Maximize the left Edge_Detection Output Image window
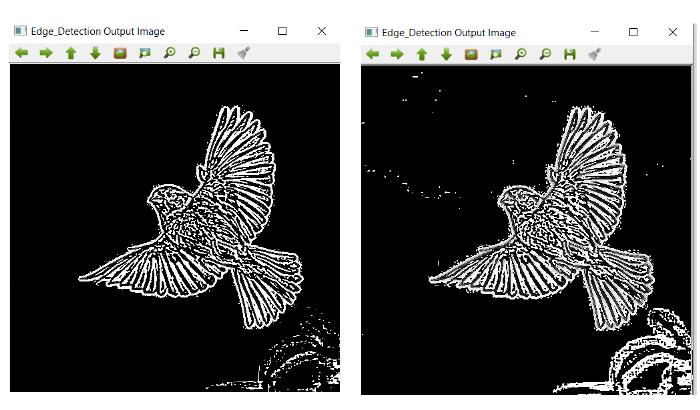The width and height of the screenshot is (700, 410). [x=282, y=31]
